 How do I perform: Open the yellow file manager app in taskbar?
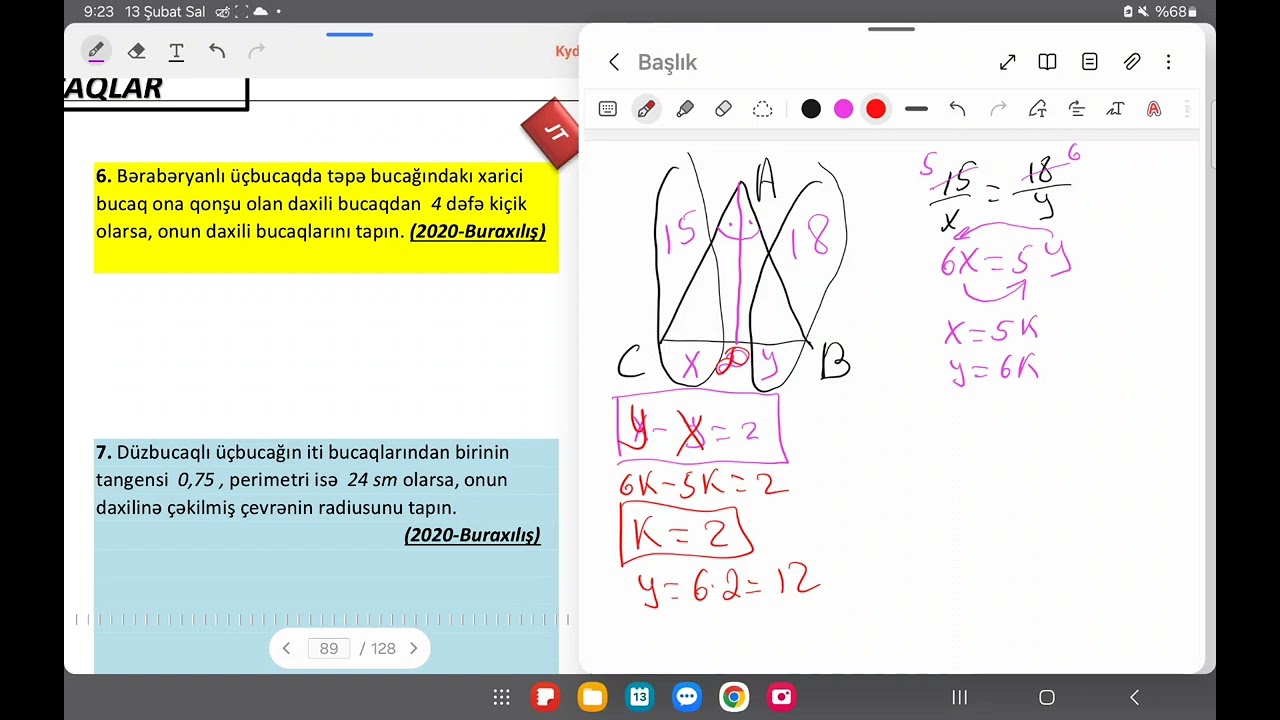tap(593, 697)
